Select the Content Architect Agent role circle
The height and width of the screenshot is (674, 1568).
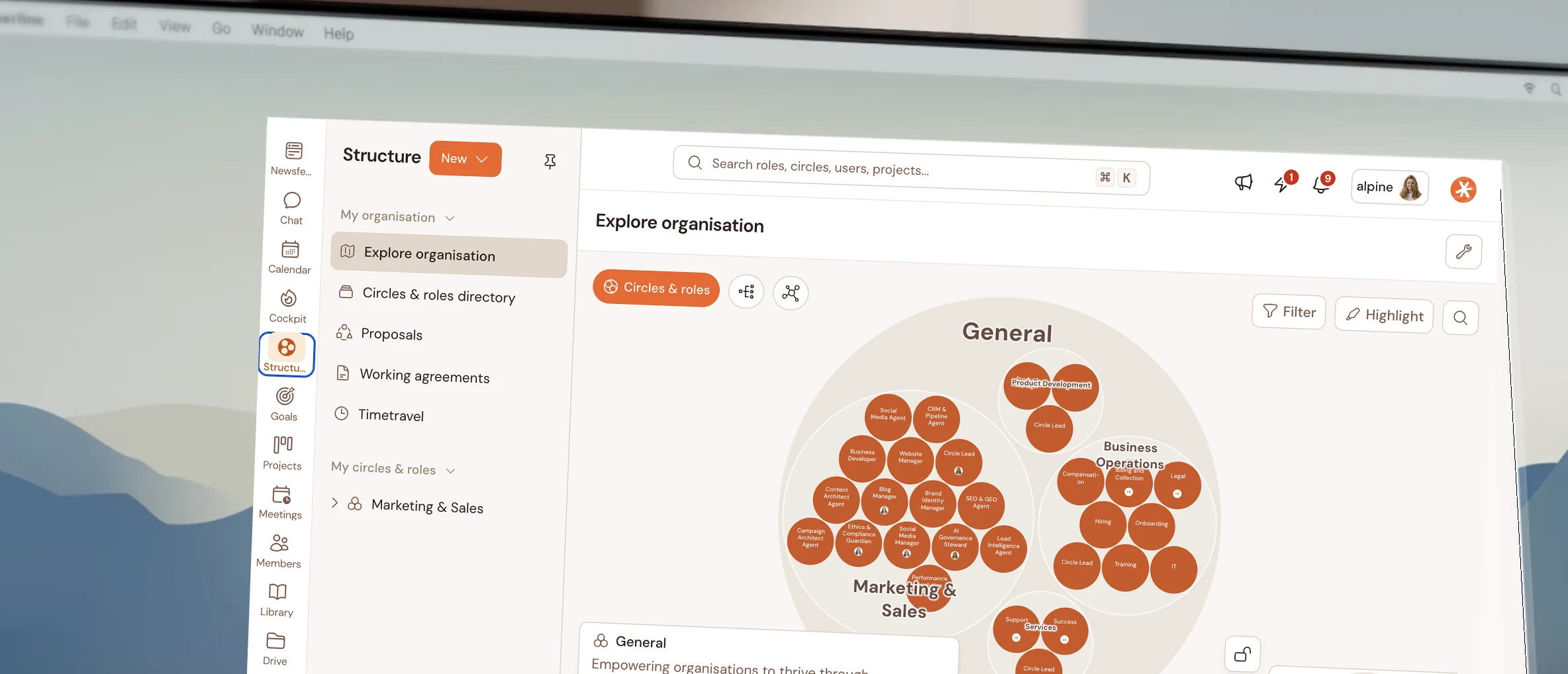click(836, 500)
